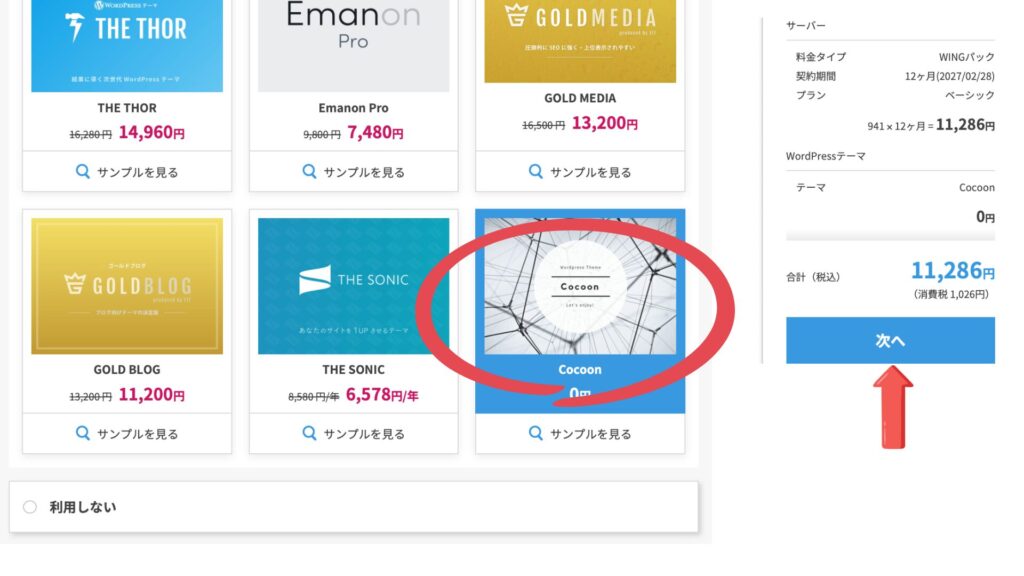Image resolution: width=1024 pixels, height=576 pixels.
Task: Click magnifier icon under GOLD BLOG
Action: tap(83, 434)
